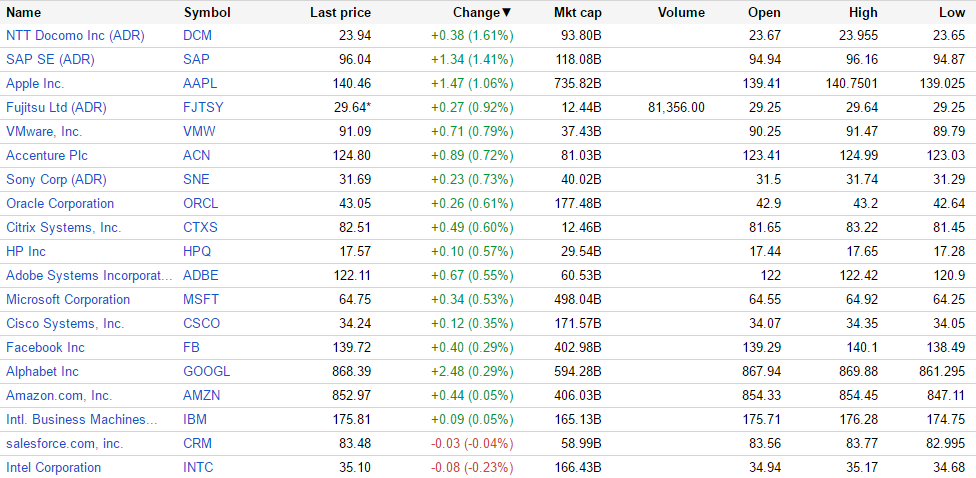976x478 pixels.
Task: Open the VMware, Inc. company page
Action: (44, 131)
